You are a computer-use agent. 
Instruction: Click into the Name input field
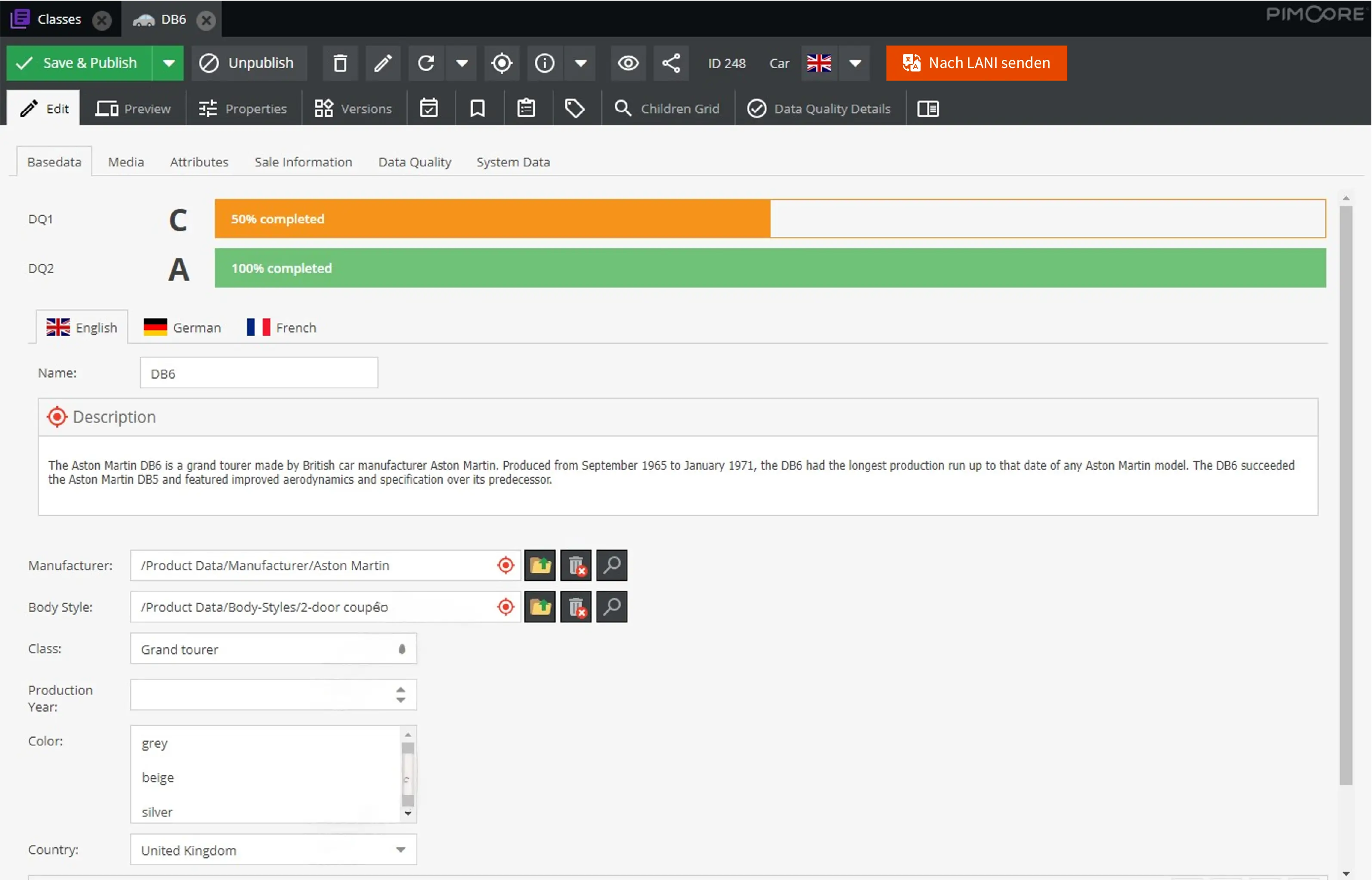tap(259, 373)
